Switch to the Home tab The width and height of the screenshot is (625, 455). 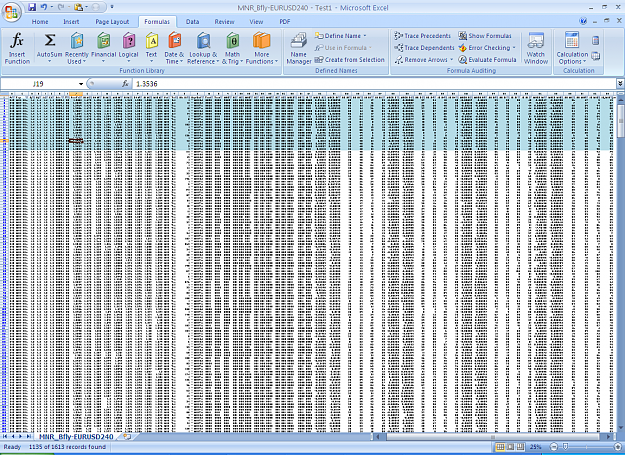point(40,22)
